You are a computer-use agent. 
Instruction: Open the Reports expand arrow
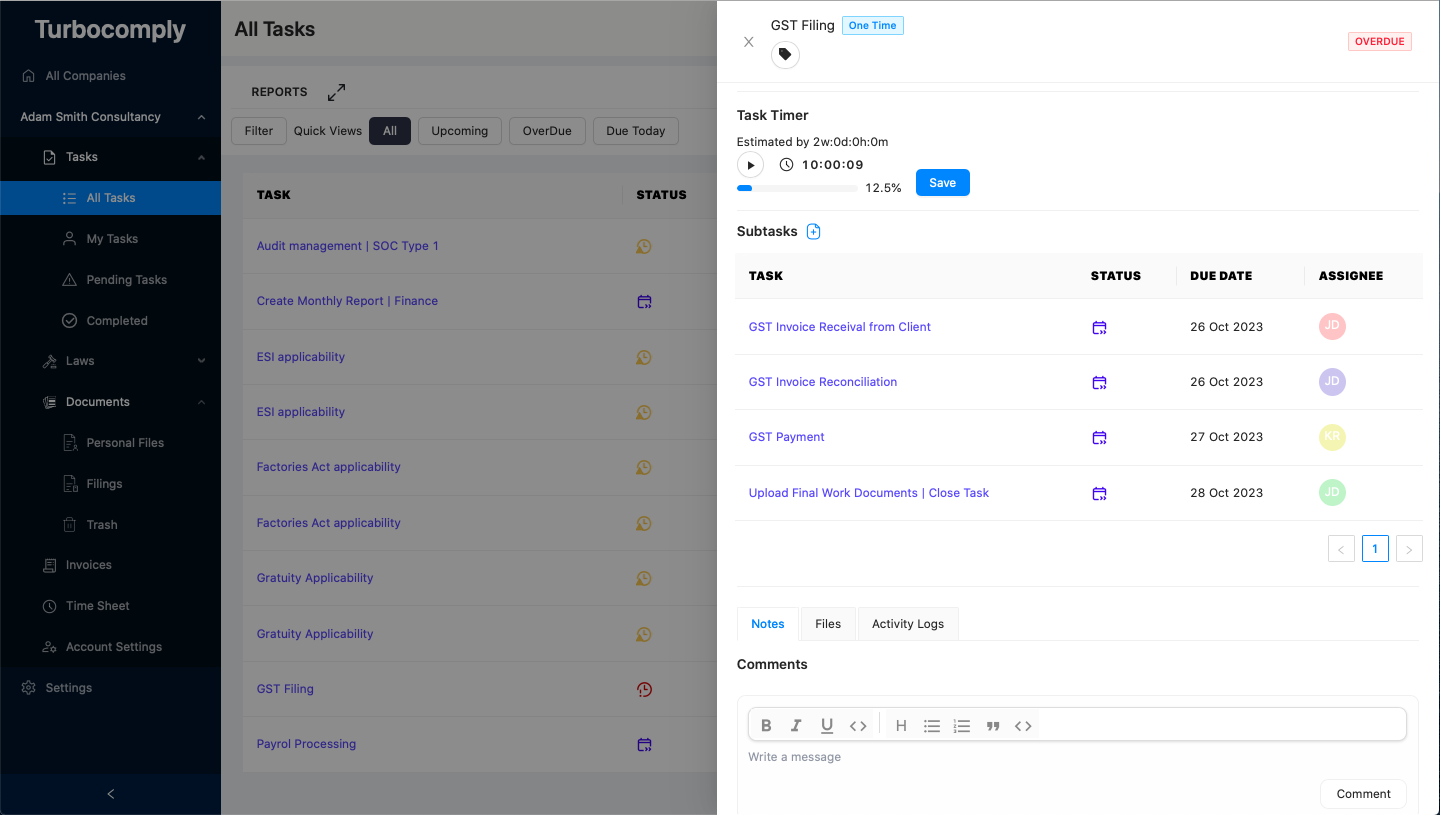click(x=336, y=91)
